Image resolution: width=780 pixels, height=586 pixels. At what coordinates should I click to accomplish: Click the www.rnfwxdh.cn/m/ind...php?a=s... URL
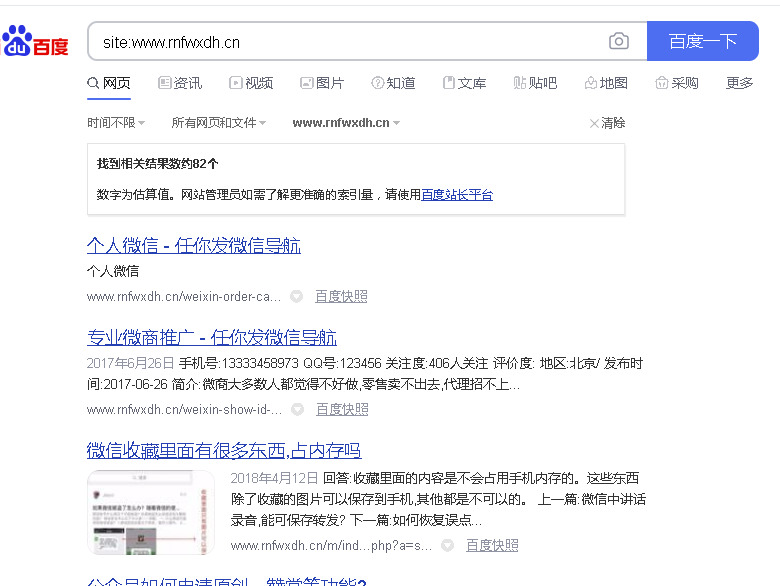point(331,546)
